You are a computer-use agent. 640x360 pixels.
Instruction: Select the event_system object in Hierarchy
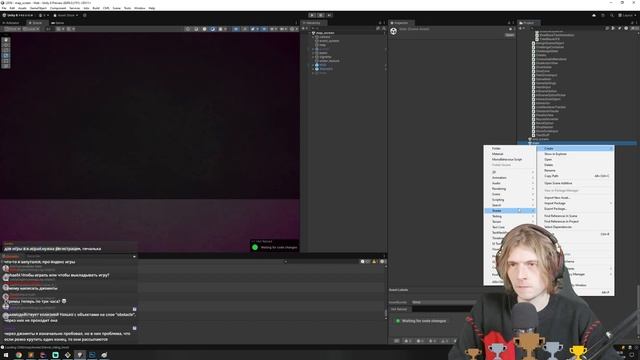pos(329,41)
